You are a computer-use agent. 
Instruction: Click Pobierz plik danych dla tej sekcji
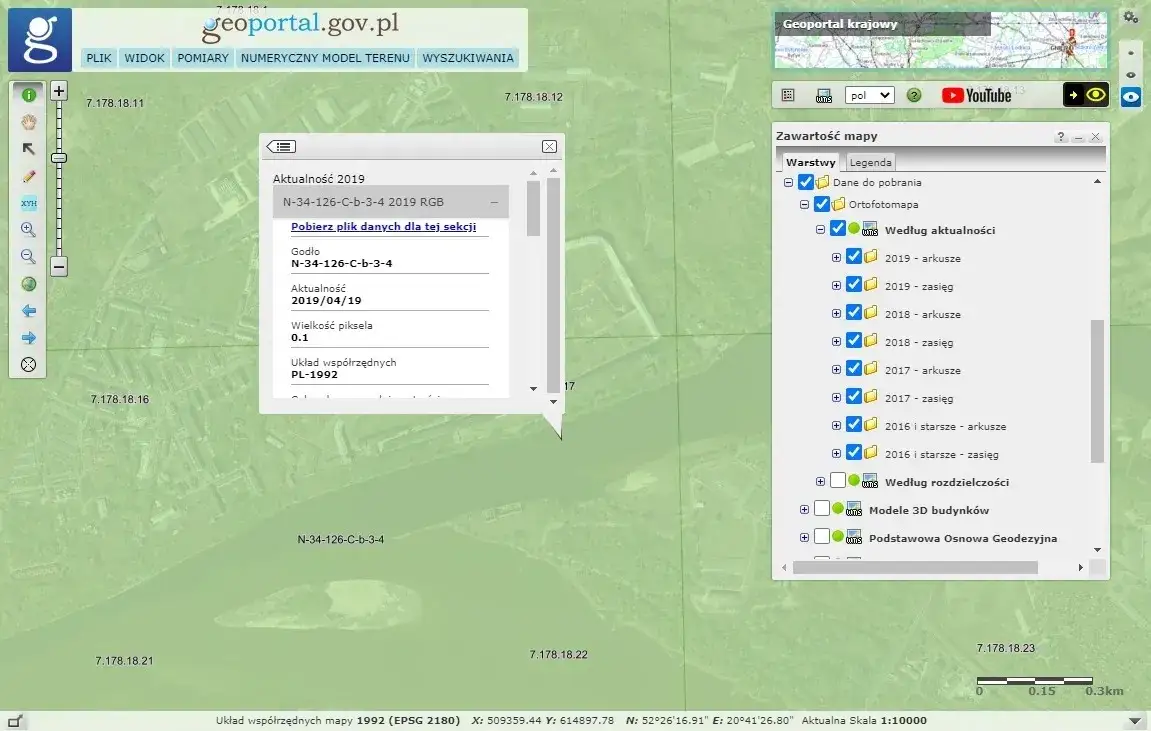click(x=383, y=227)
